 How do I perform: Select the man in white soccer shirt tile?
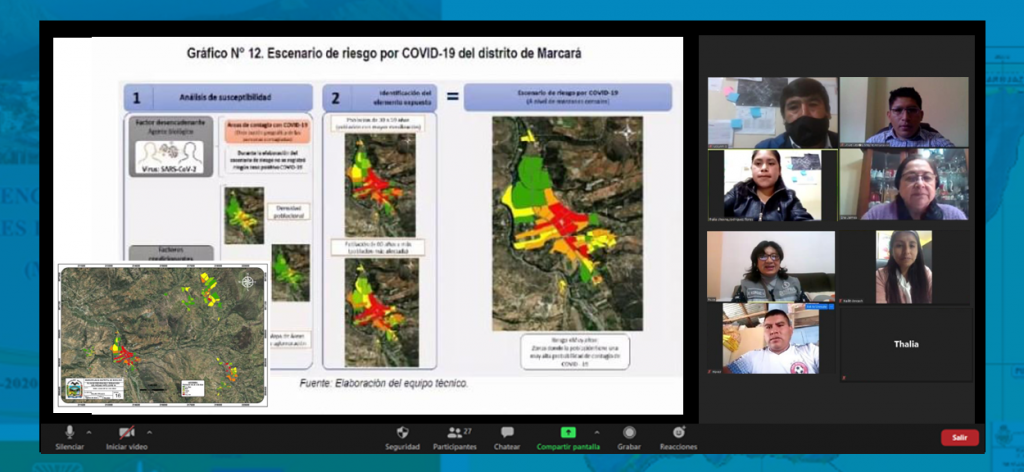tap(772, 340)
